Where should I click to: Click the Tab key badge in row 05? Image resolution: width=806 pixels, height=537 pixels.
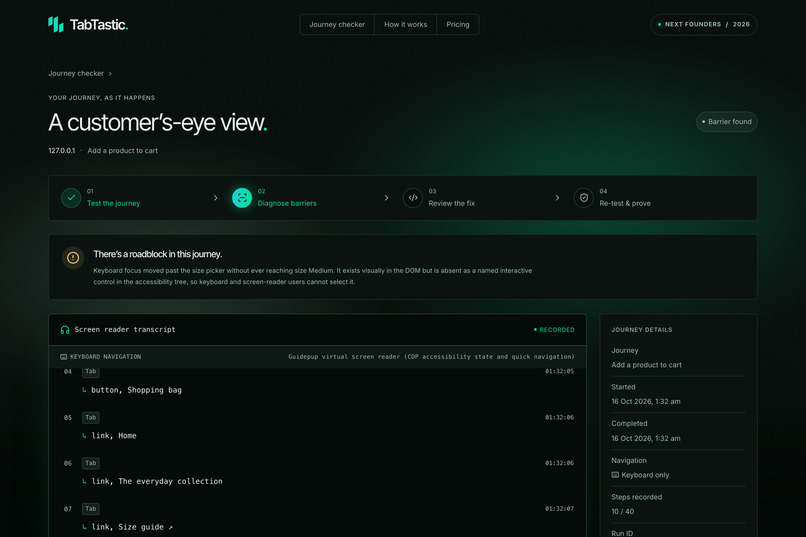click(x=90, y=417)
